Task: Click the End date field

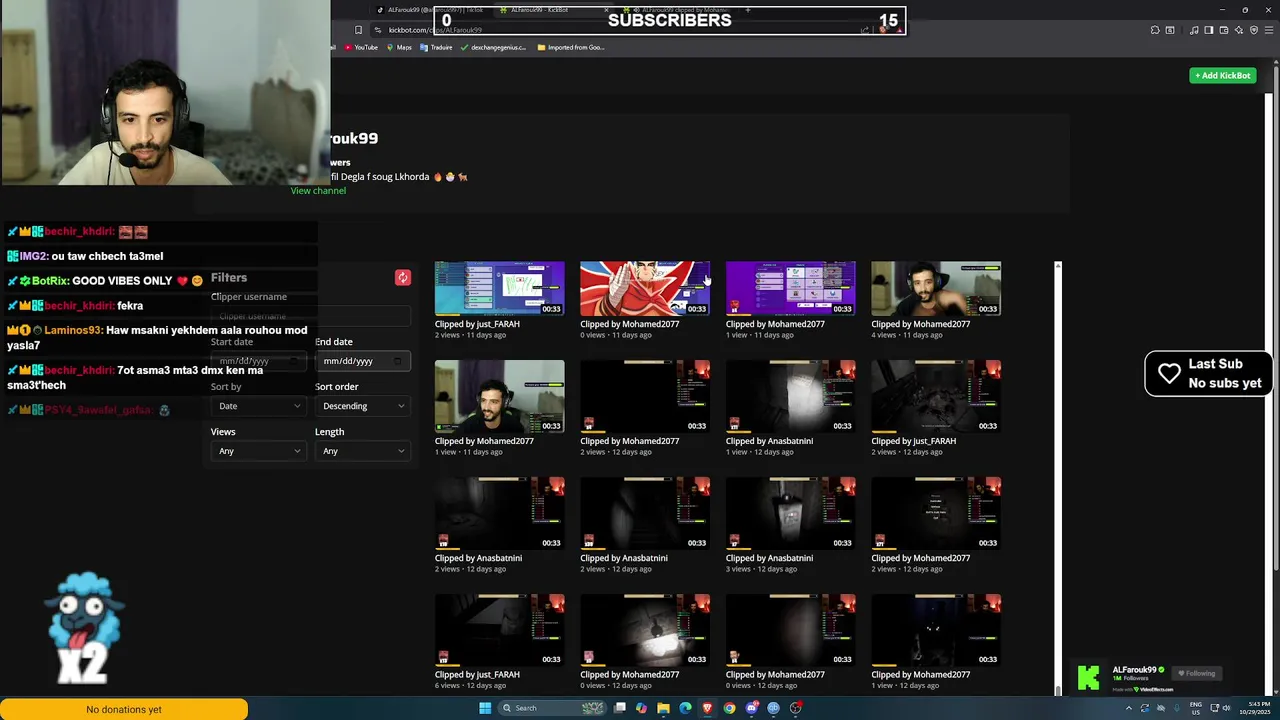Action: pyautogui.click(x=363, y=361)
